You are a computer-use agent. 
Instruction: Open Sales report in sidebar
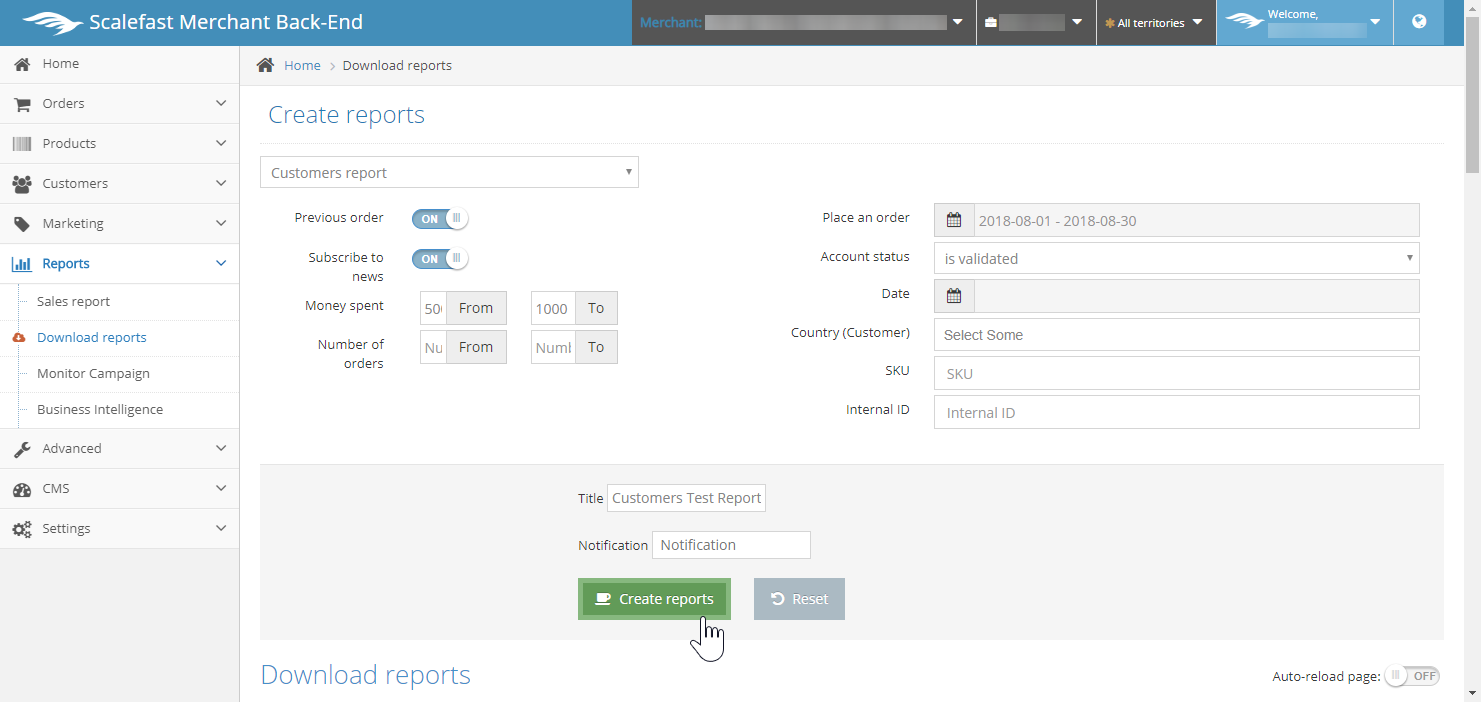73,301
